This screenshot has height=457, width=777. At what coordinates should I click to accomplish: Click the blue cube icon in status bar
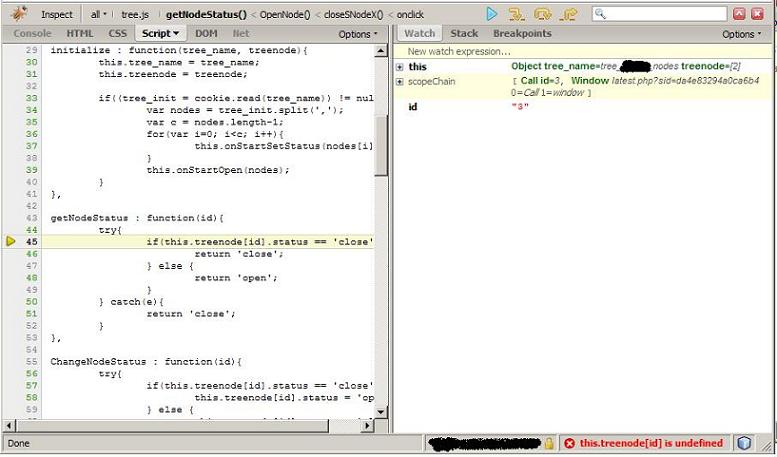[744, 443]
